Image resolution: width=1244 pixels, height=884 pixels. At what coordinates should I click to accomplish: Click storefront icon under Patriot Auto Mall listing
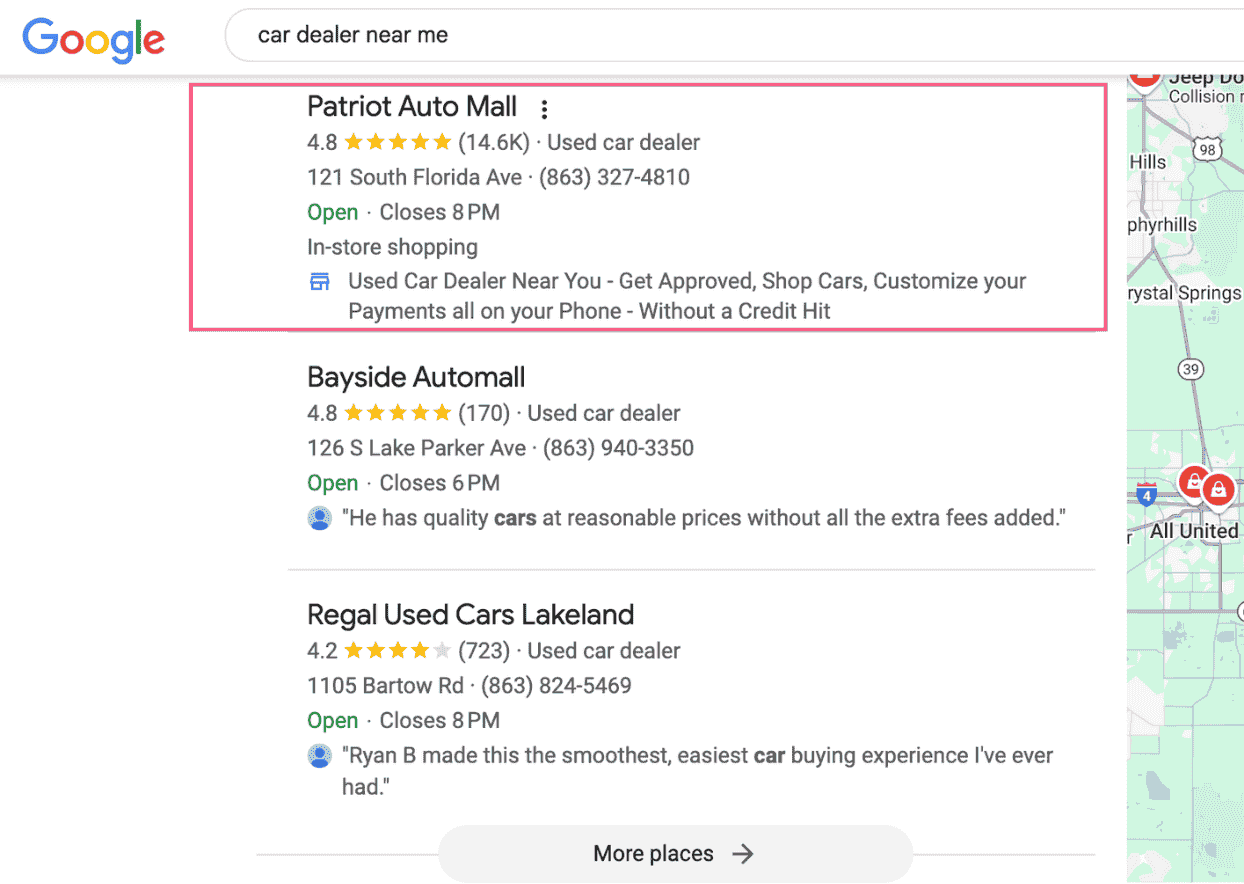319,282
